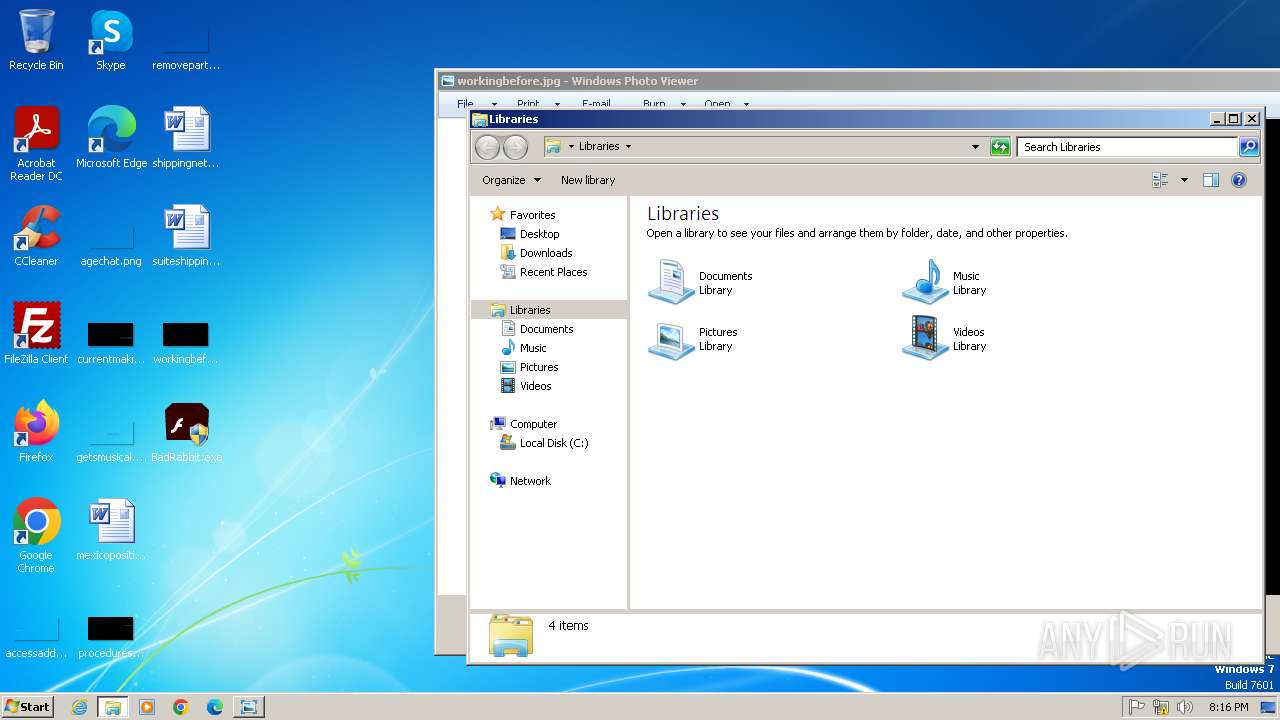Select the workingbef image file on desktop
The width and height of the screenshot is (1280, 720).
(186, 342)
